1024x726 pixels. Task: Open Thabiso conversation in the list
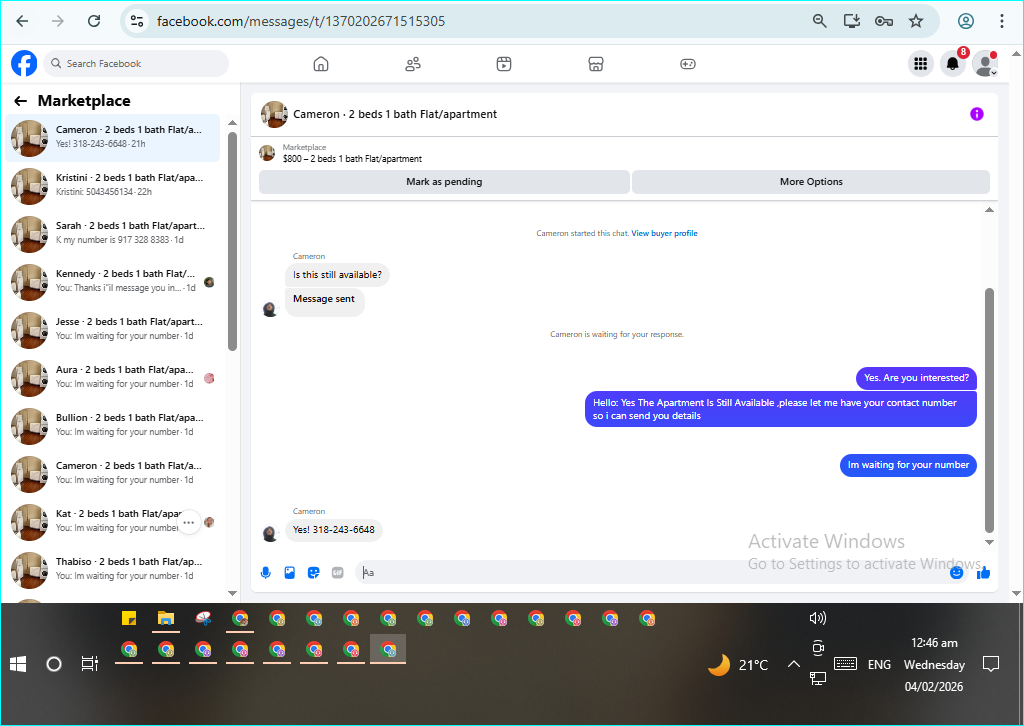point(112,570)
